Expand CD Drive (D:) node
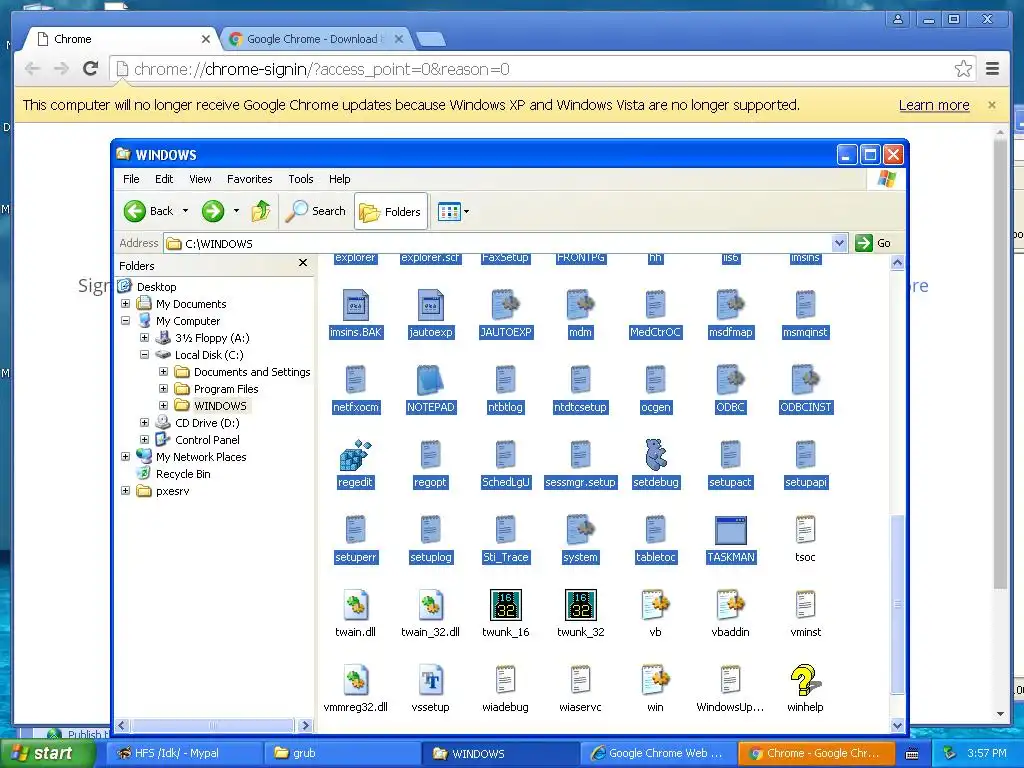Image resolution: width=1024 pixels, height=768 pixels. coord(144,423)
